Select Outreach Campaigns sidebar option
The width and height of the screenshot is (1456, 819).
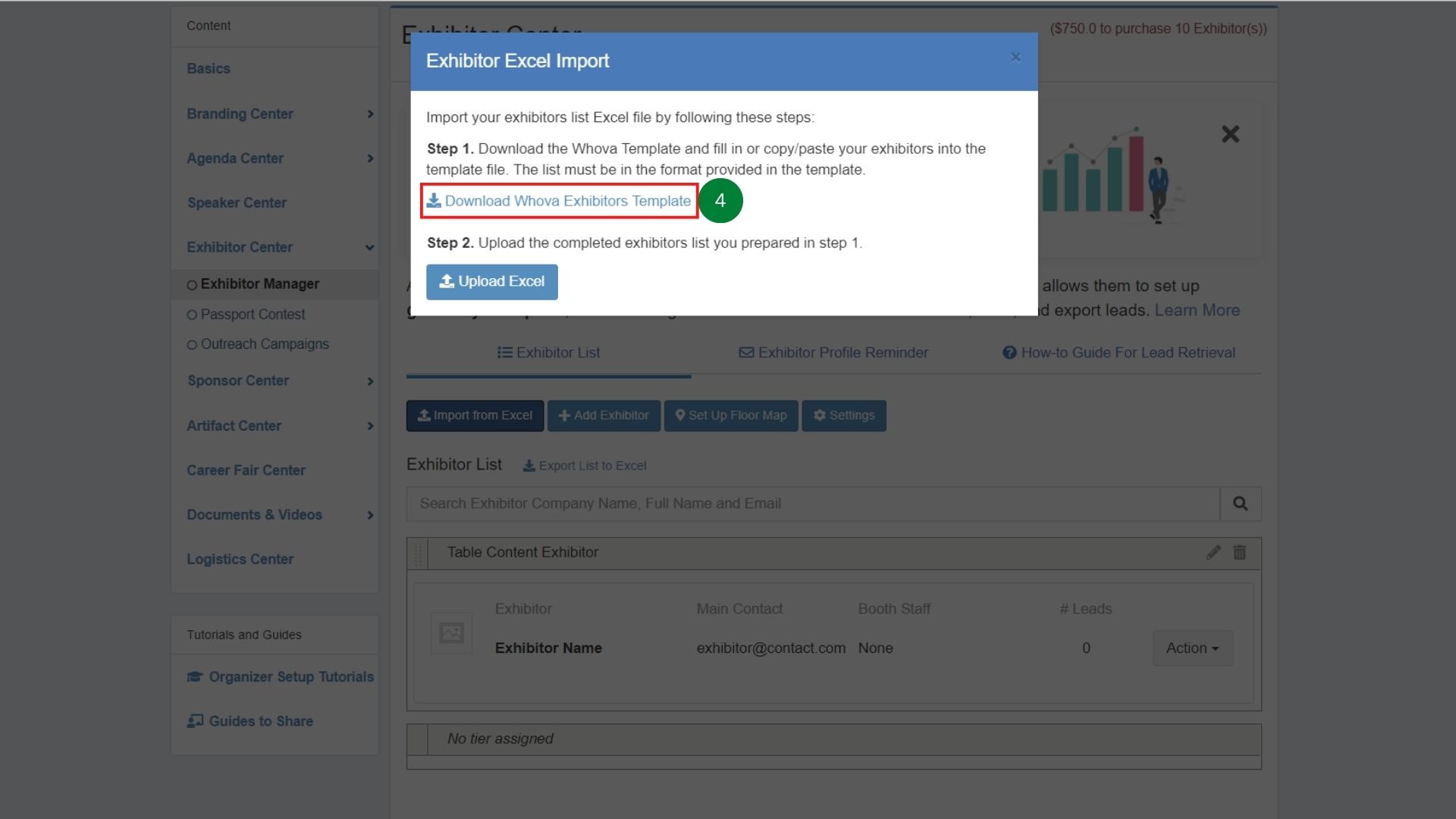[x=264, y=344]
